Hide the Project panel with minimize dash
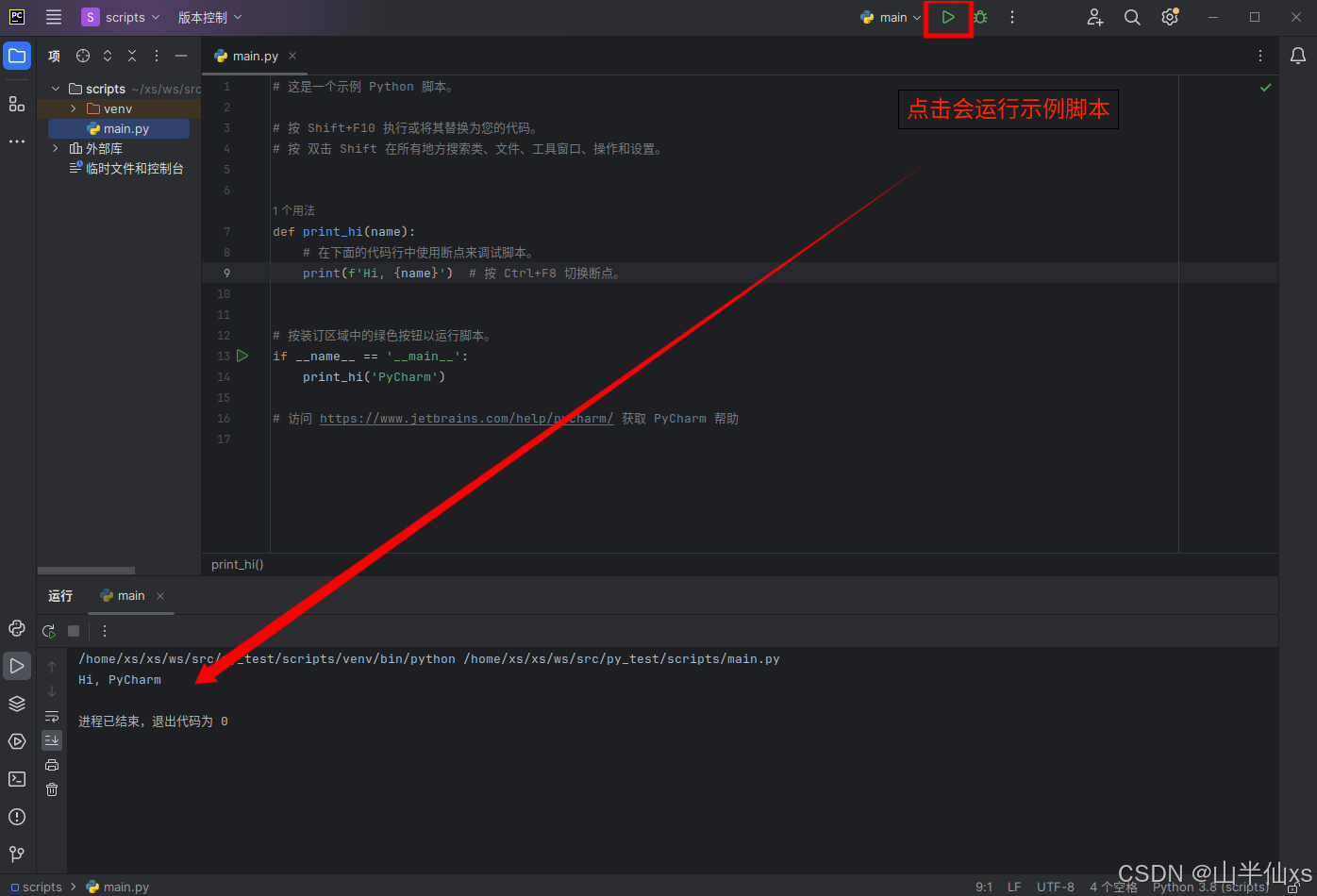The height and width of the screenshot is (896, 1317). tap(181, 56)
